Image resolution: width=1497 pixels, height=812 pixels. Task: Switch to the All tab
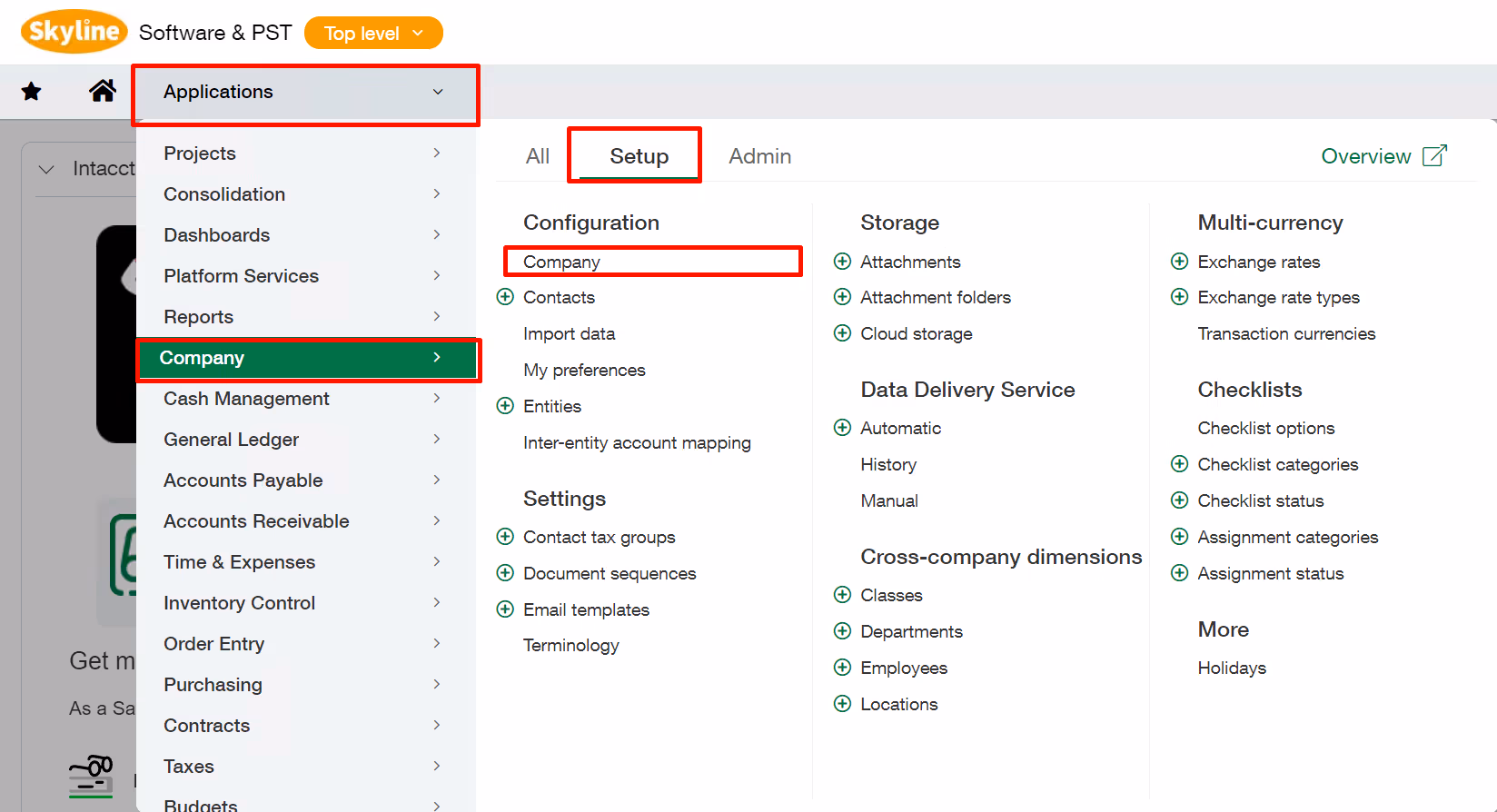point(538,156)
